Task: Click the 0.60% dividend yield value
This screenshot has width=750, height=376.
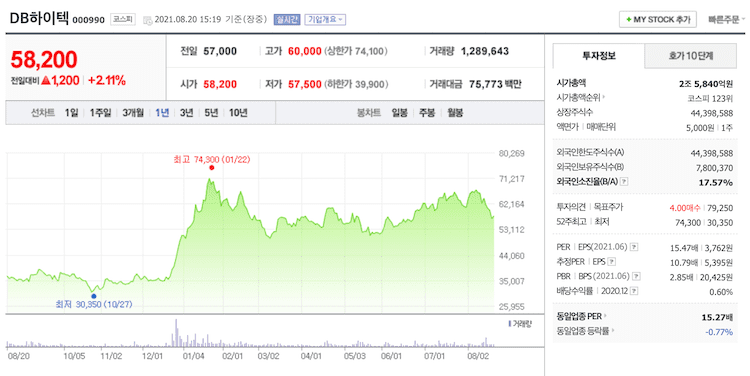Action: [x=721, y=292]
